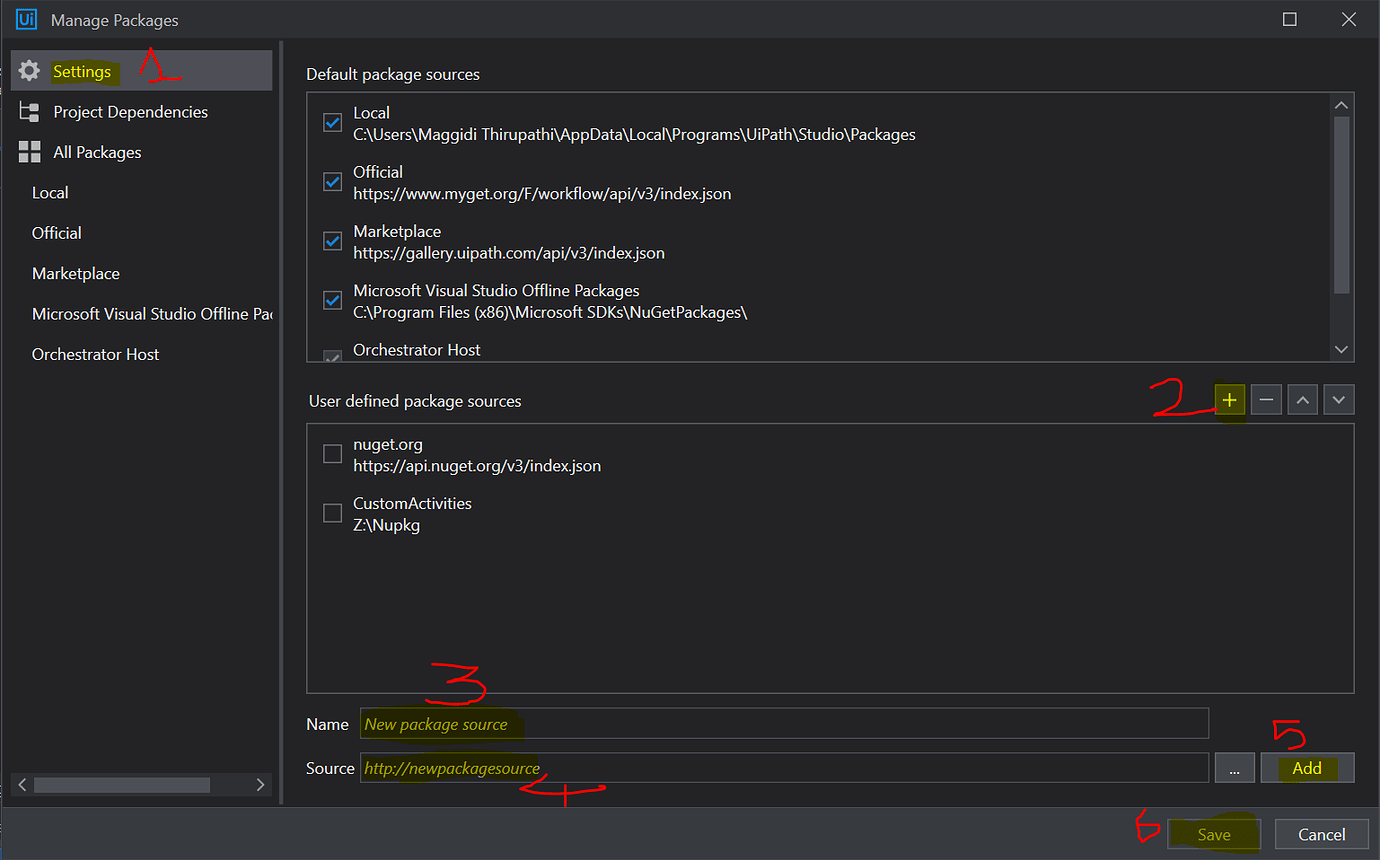The height and width of the screenshot is (860, 1380).
Task: Click the 'Default package sources' heading
Action: click(x=393, y=74)
